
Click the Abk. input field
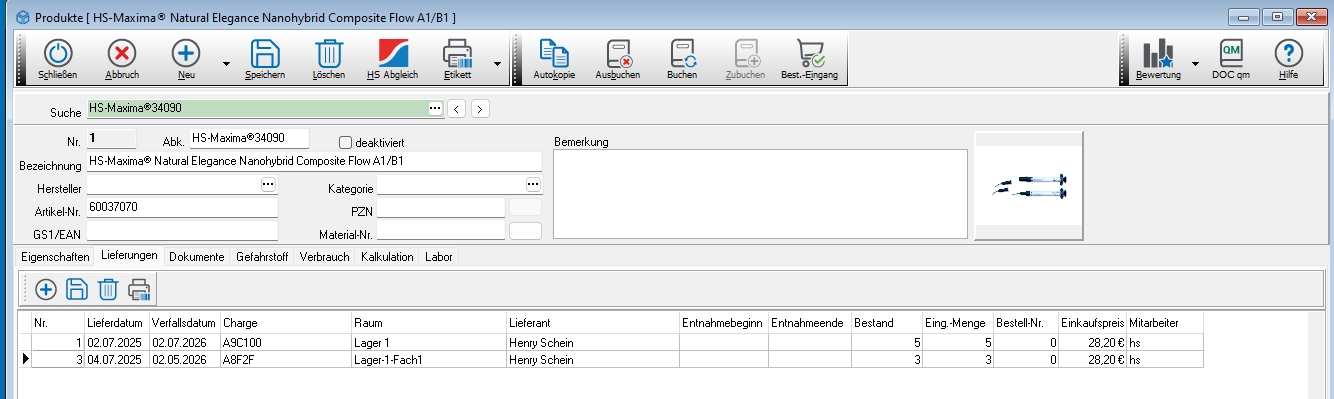(249, 138)
